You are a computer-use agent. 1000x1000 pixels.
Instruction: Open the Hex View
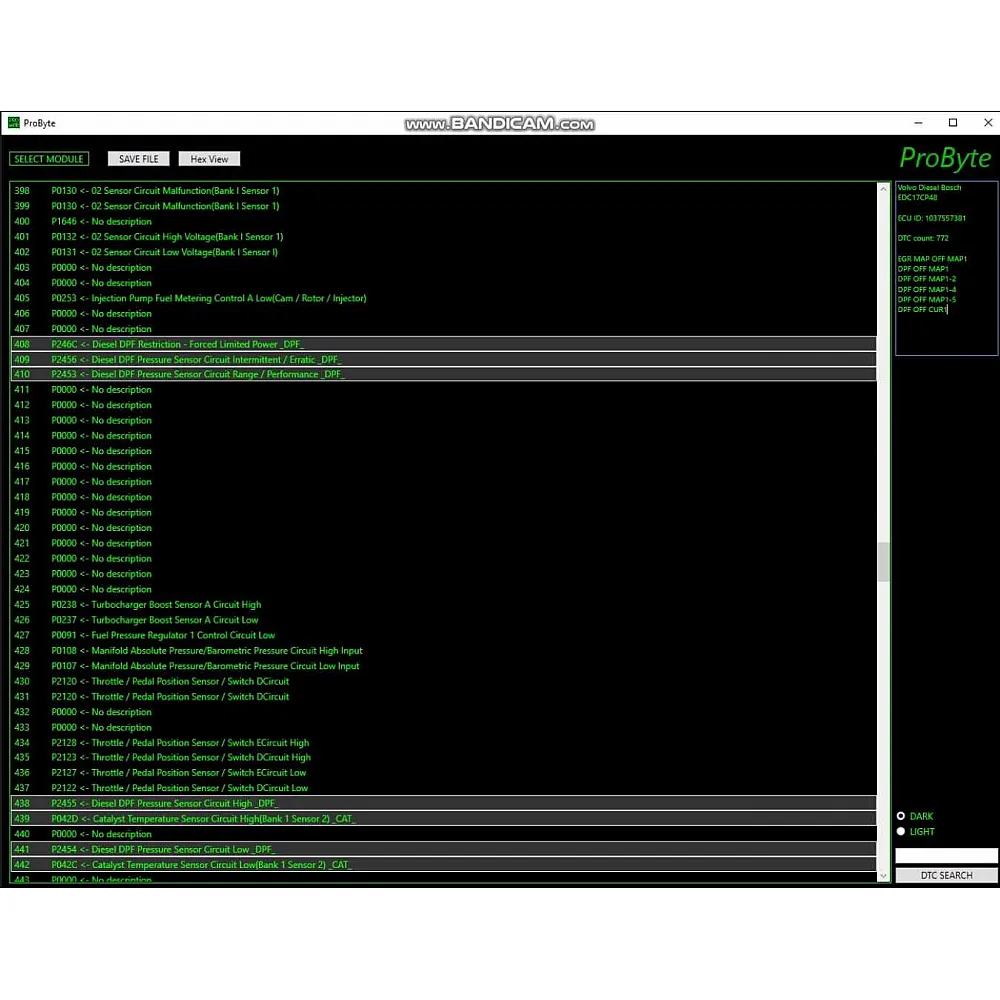tap(209, 159)
